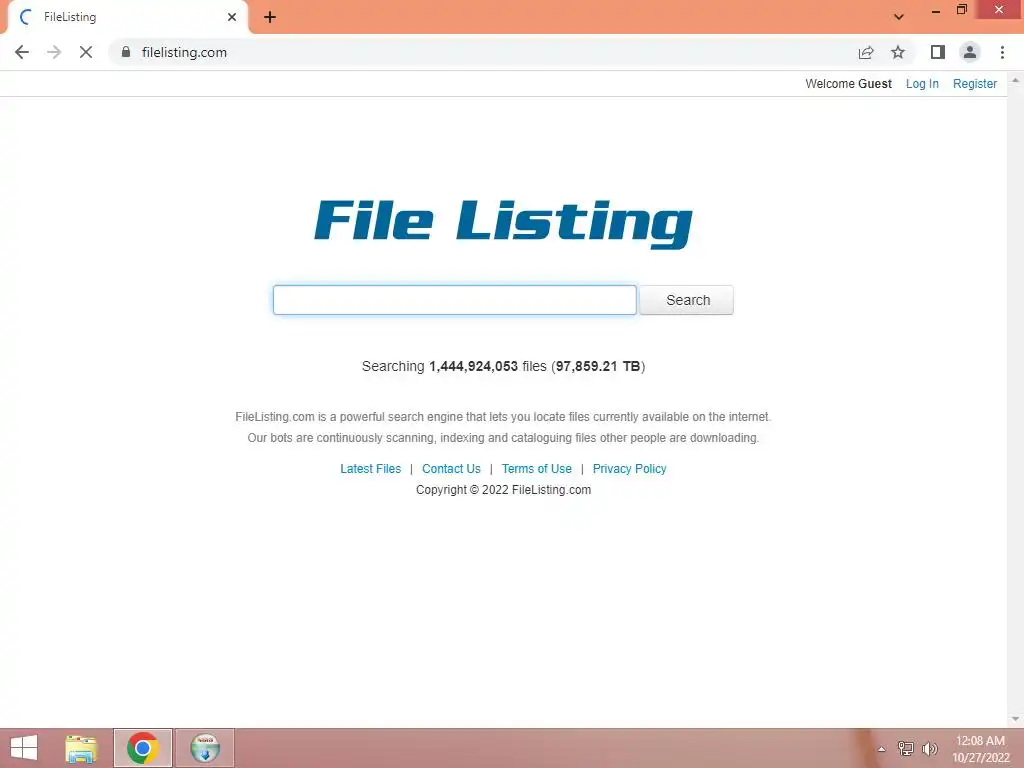The width and height of the screenshot is (1024, 768).
Task: Click the page scrollbar down arrow
Action: [1015, 719]
